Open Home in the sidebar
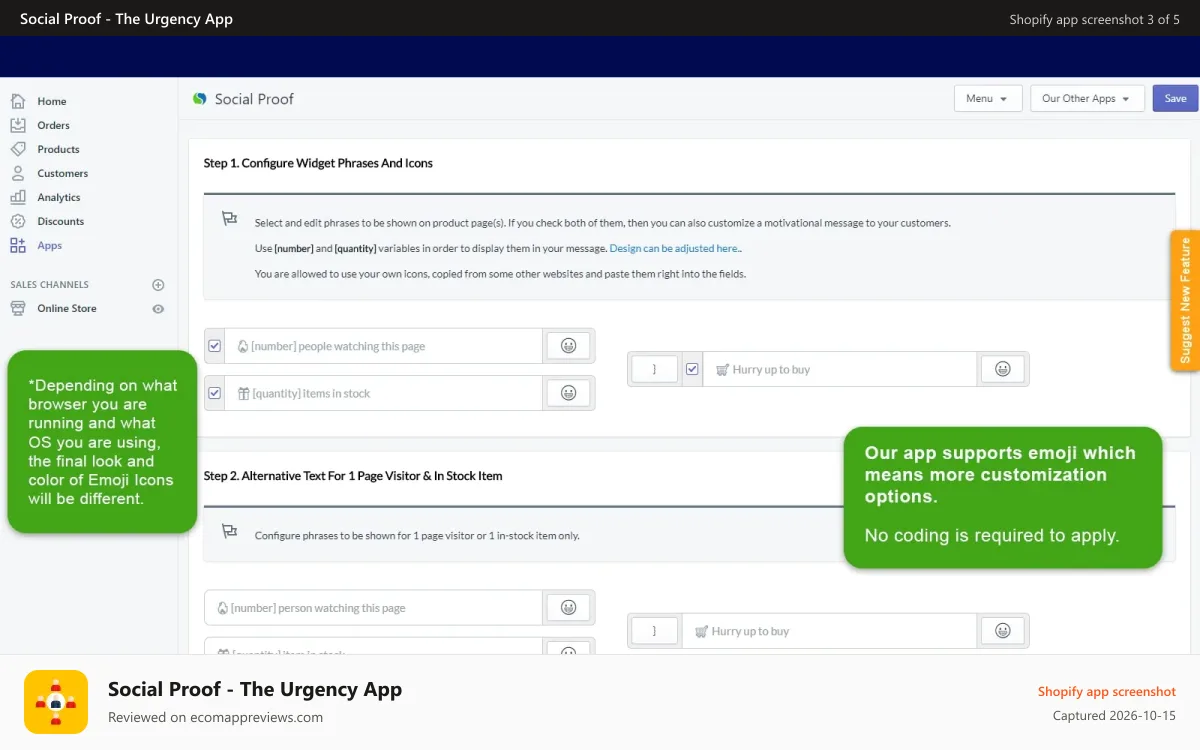Image resolution: width=1200 pixels, height=750 pixels. (51, 101)
